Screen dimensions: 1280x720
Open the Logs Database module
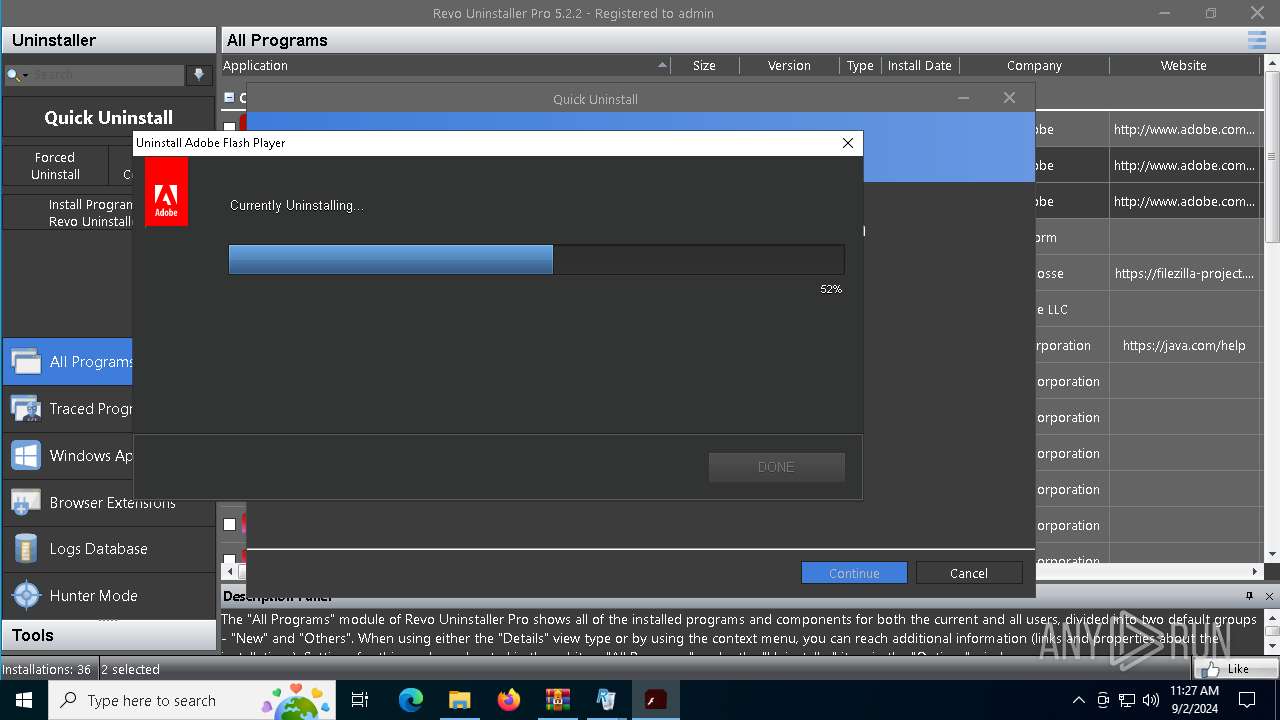tap(108, 548)
